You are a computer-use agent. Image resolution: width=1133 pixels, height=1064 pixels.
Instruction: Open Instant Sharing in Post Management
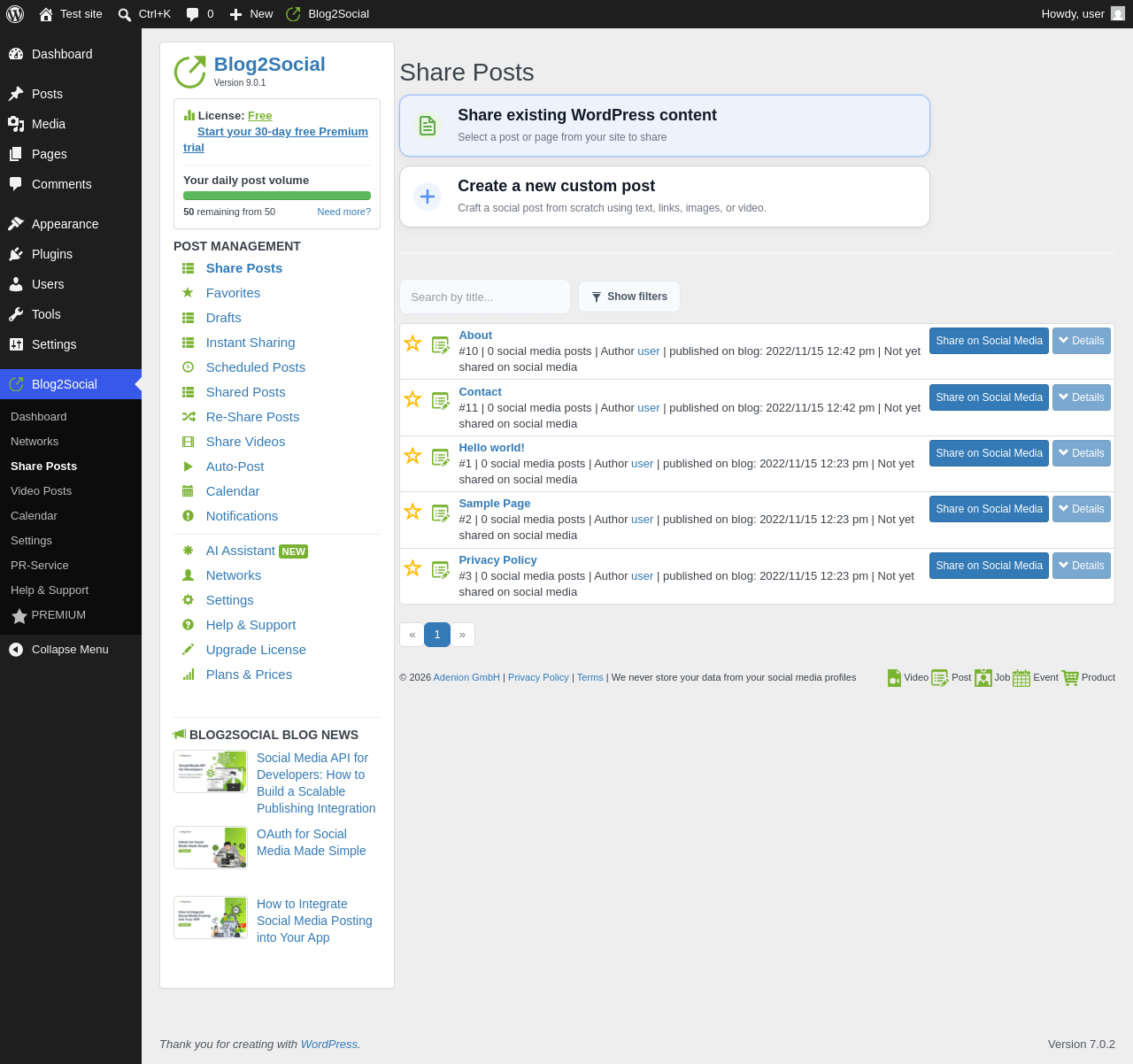250,343
